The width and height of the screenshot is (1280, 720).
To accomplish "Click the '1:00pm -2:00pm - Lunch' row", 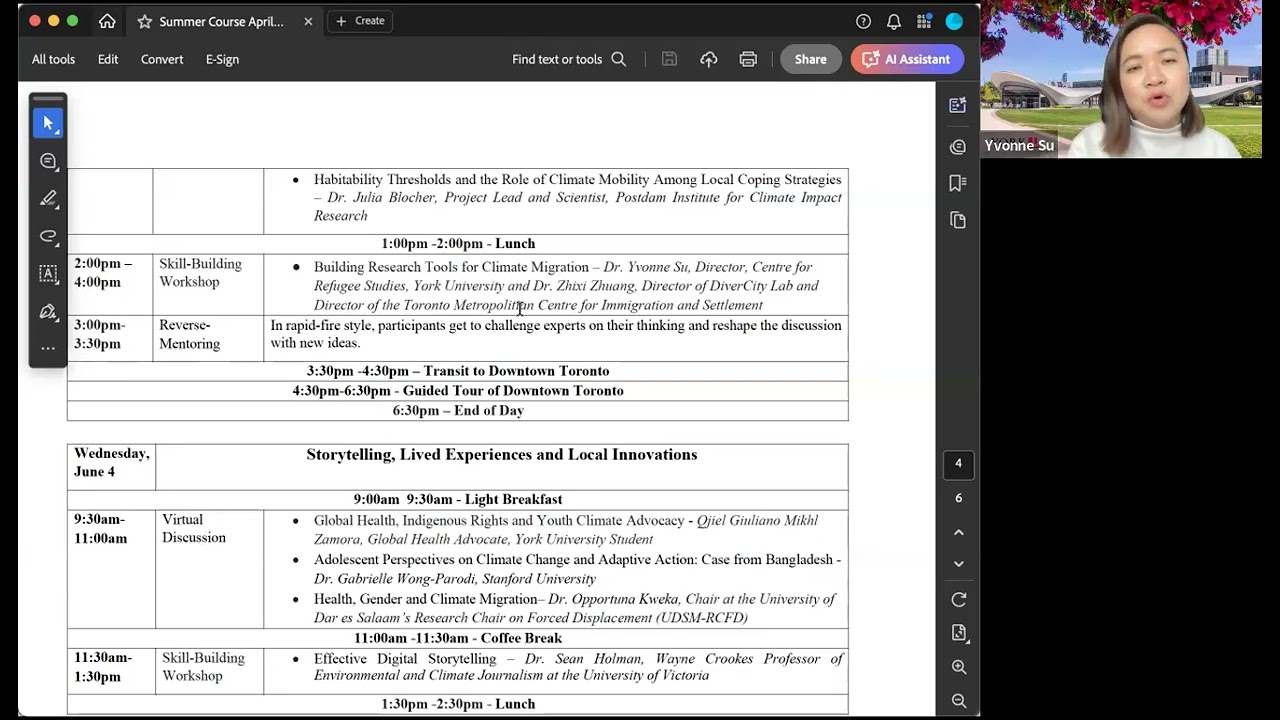I will [x=458, y=244].
